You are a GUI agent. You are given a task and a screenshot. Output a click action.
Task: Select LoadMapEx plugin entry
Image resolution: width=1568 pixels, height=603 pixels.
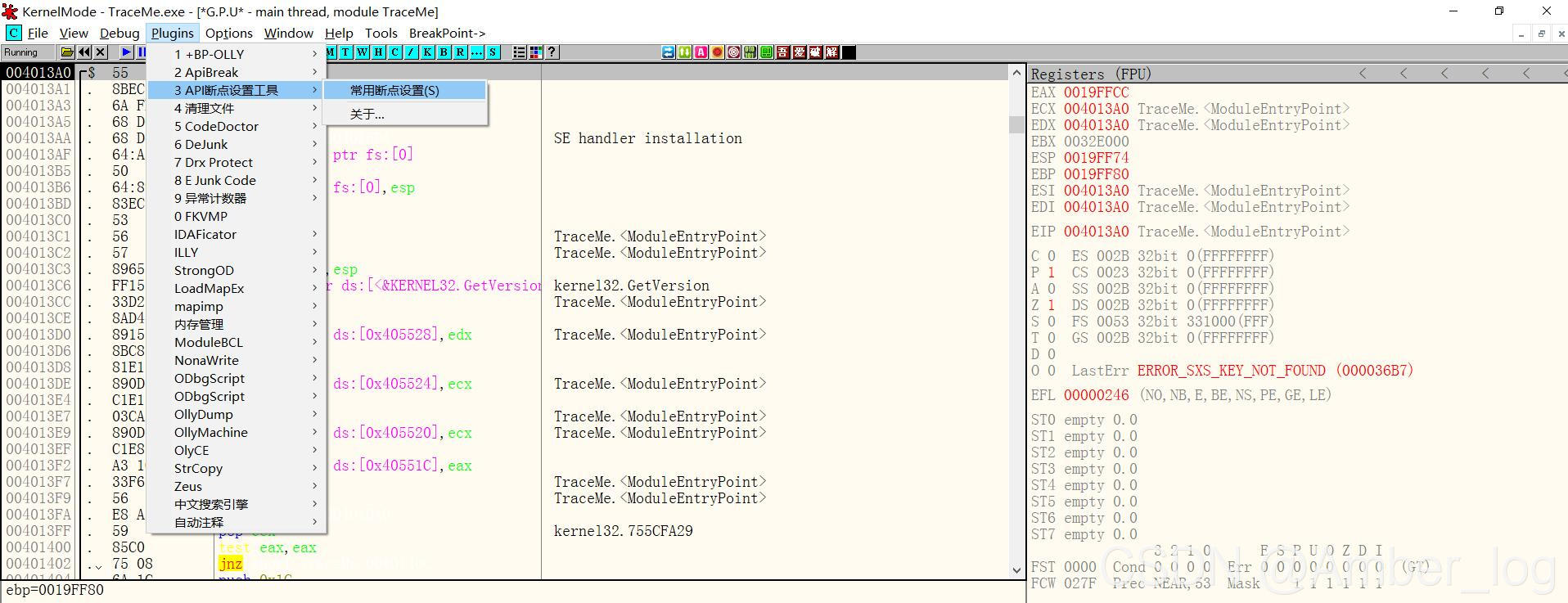click(237, 288)
